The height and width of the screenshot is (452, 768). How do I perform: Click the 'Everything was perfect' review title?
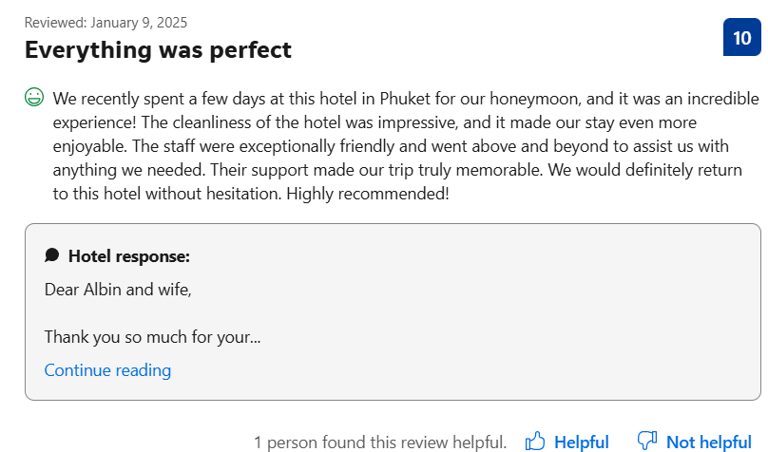[158, 50]
